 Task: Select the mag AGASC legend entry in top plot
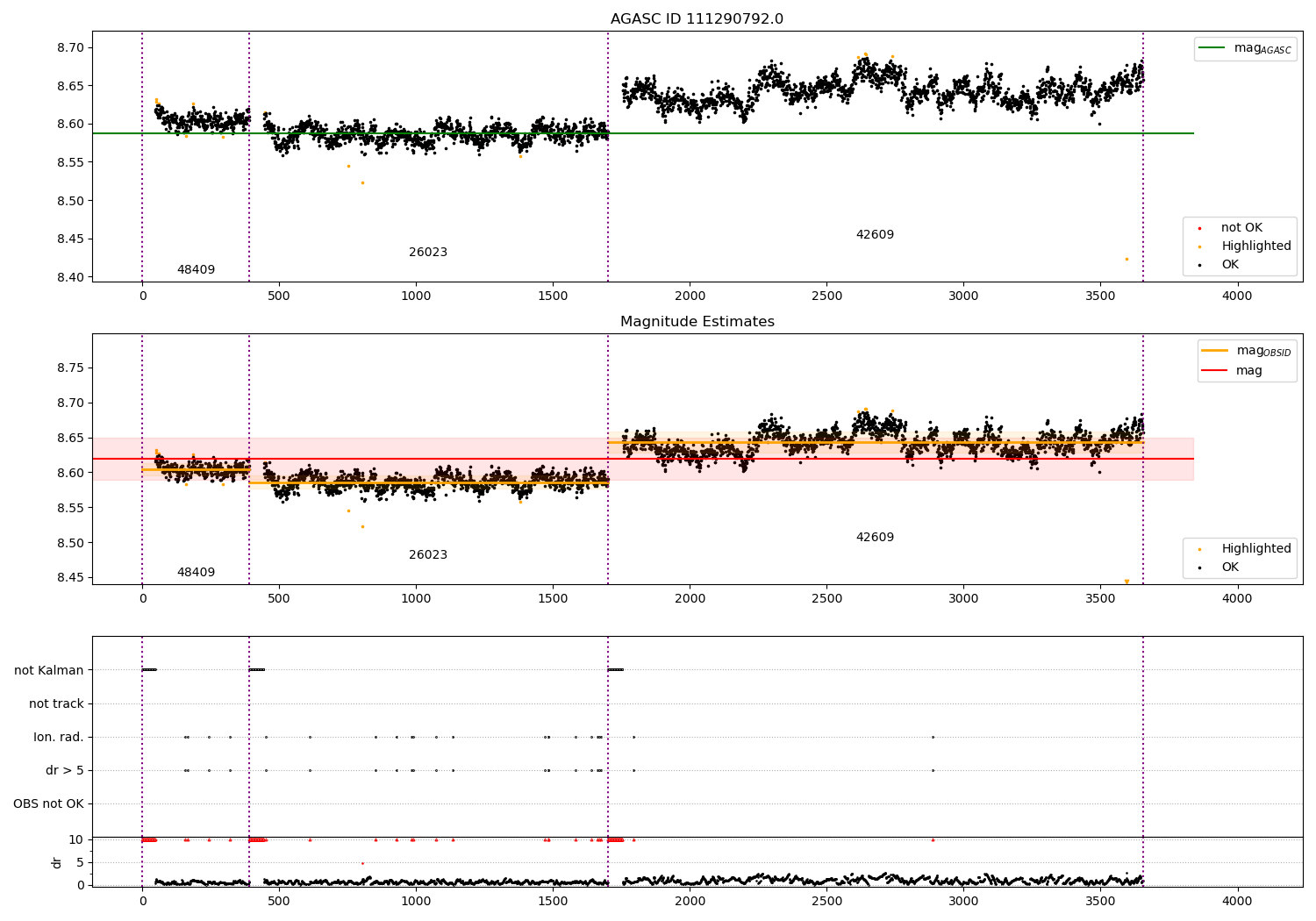coord(1245,48)
